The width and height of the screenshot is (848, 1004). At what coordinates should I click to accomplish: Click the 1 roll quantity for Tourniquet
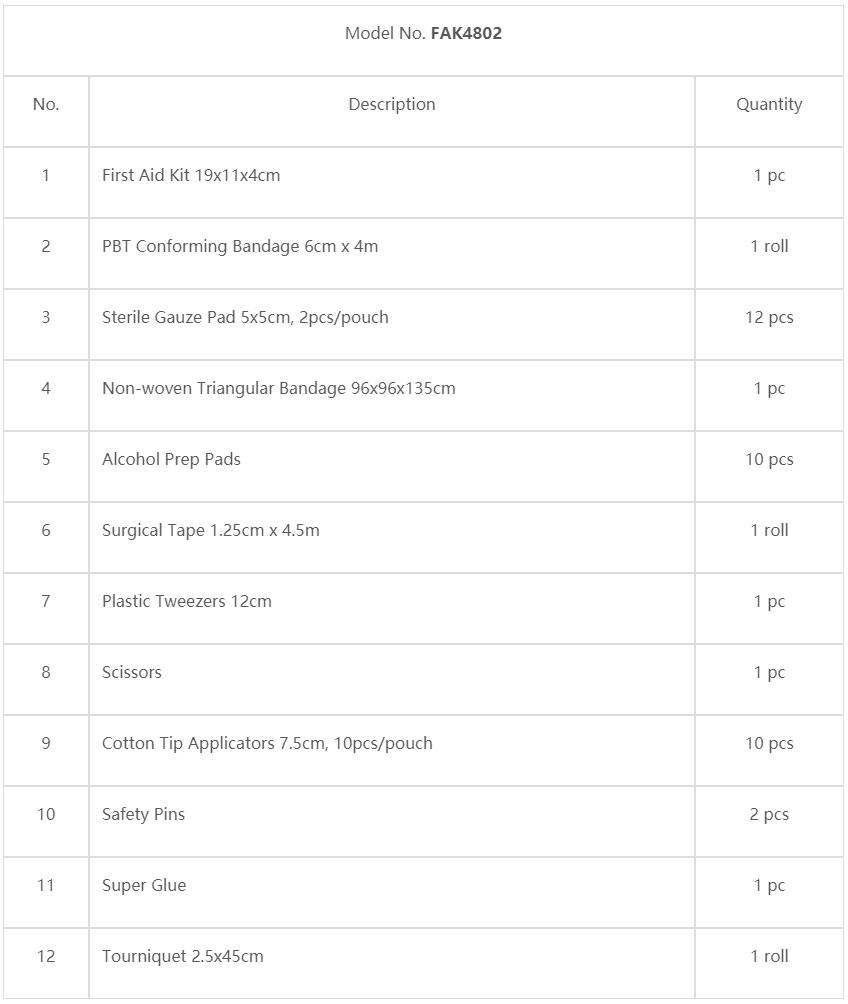point(769,957)
